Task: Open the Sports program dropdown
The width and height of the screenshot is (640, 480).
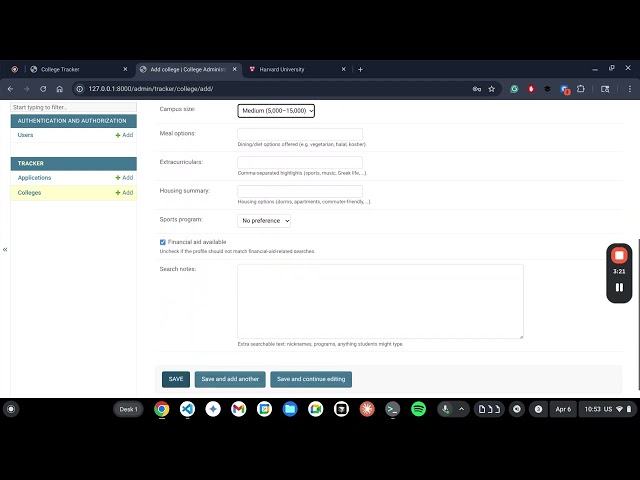Action: [x=264, y=221]
